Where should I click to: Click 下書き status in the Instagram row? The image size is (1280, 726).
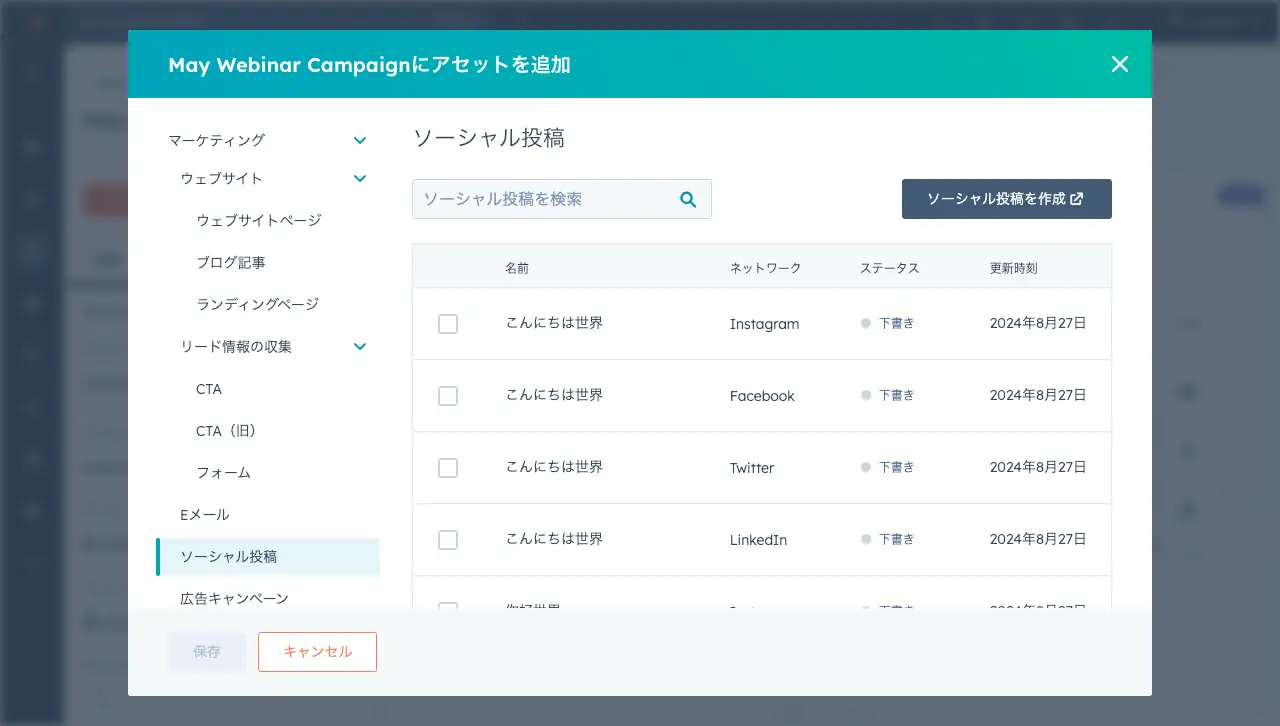pyautogui.click(x=896, y=323)
